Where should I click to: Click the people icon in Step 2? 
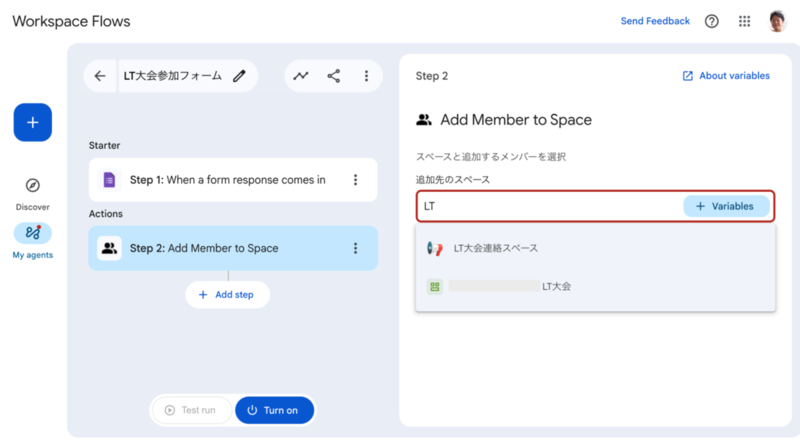coord(109,248)
